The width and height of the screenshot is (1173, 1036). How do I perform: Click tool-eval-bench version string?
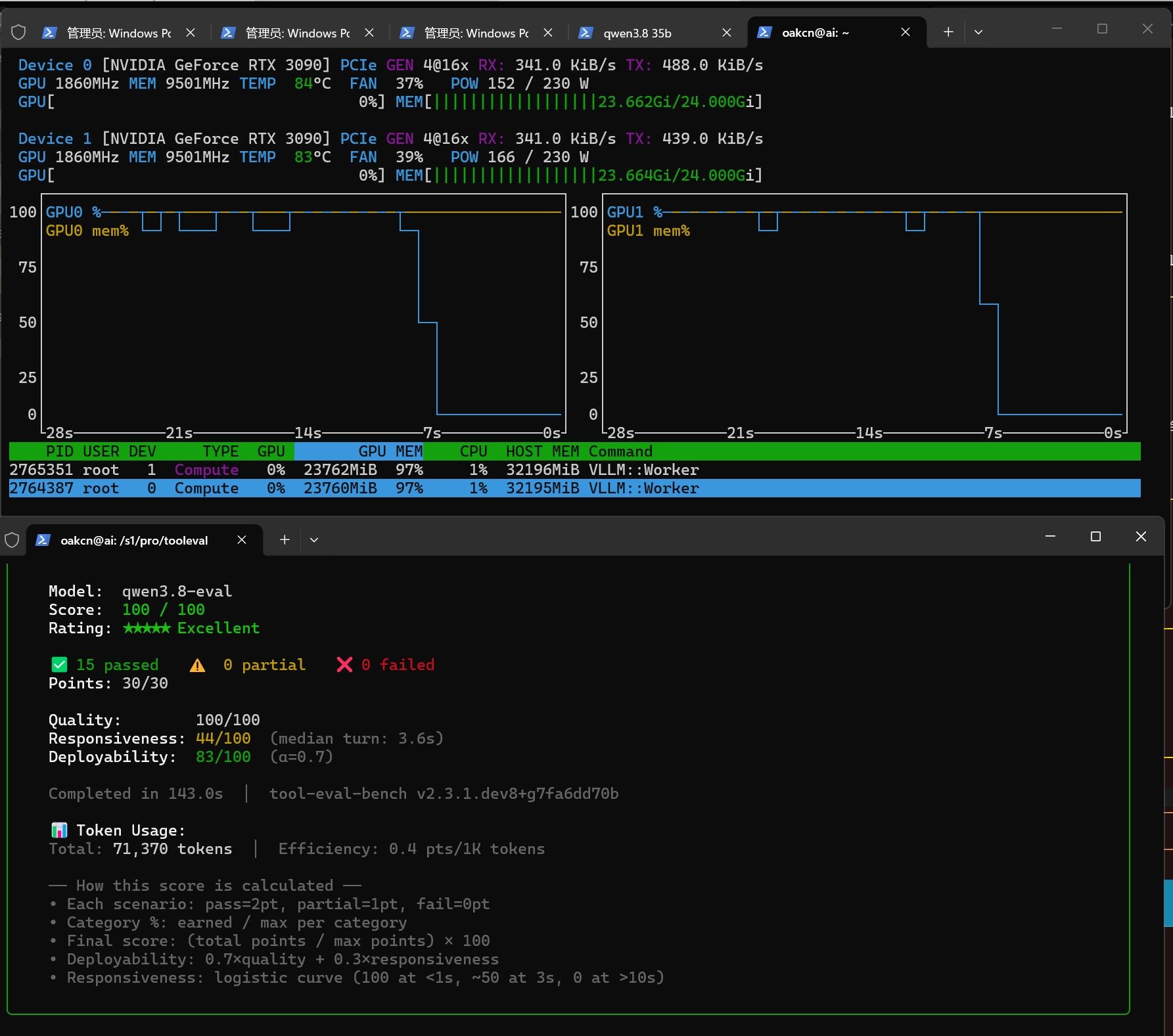click(x=444, y=794)
